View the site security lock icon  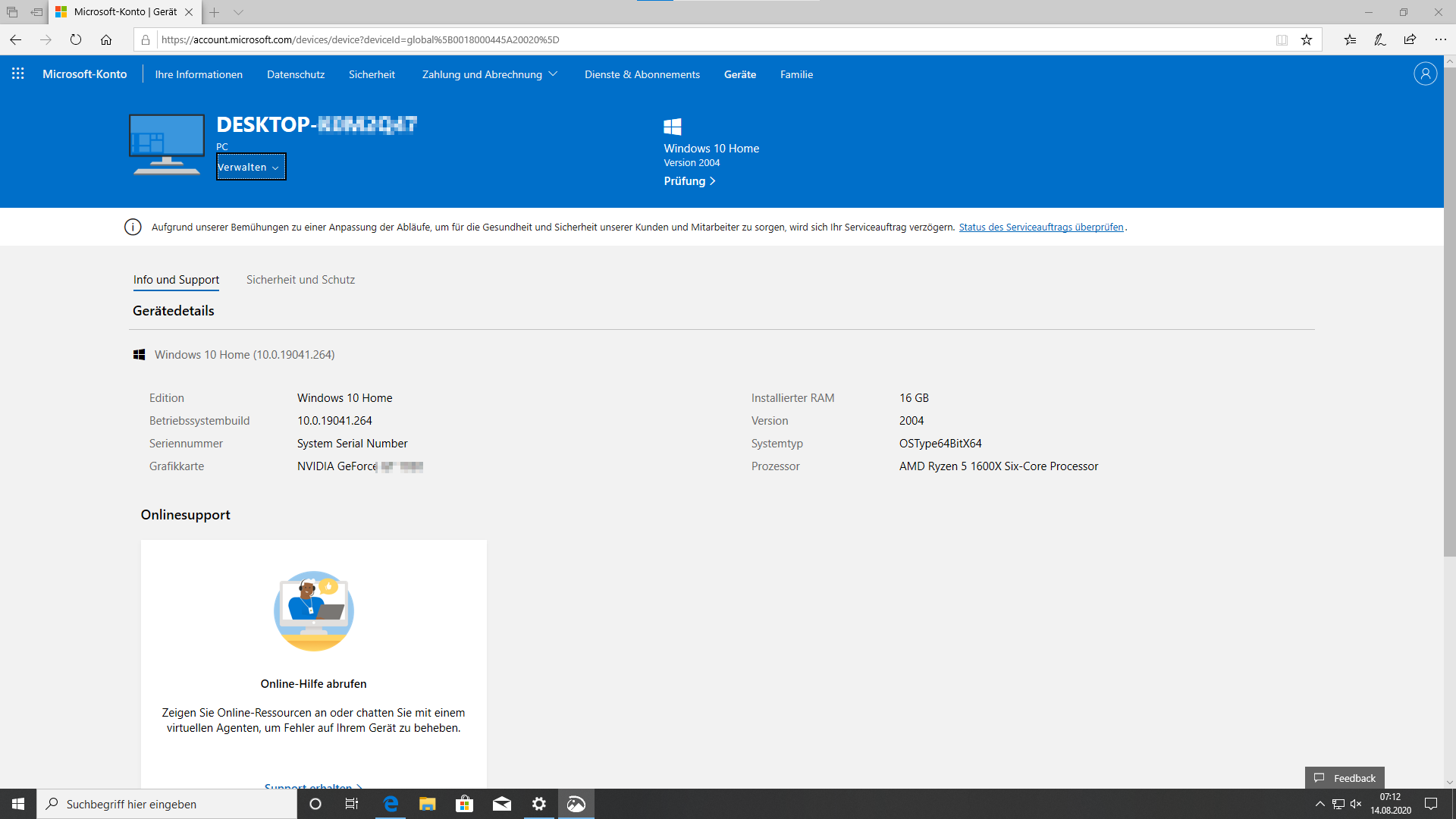(146, 39)
